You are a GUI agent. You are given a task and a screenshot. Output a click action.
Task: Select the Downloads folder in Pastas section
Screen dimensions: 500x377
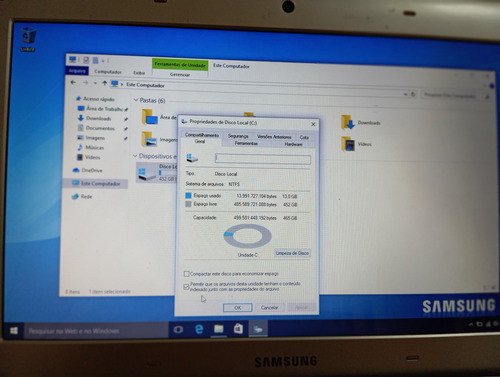click(x=348, y=122)
